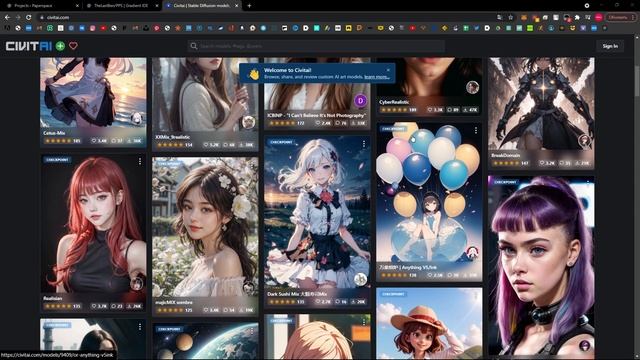This screenshot has height=360, width=640.
Task: Select Civitai Stable Diffusion models tab
Action: coord(202,6)
